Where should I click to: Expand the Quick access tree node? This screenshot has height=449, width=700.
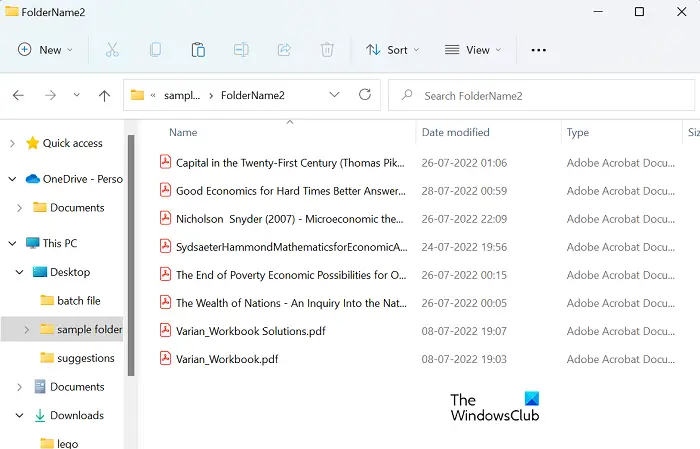pos(12,143)
